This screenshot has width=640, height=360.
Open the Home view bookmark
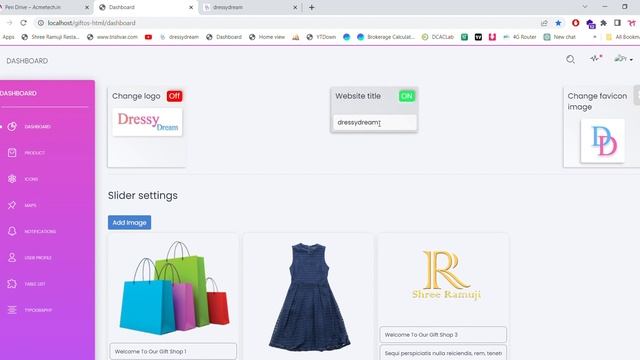click(x=267, y=37)
